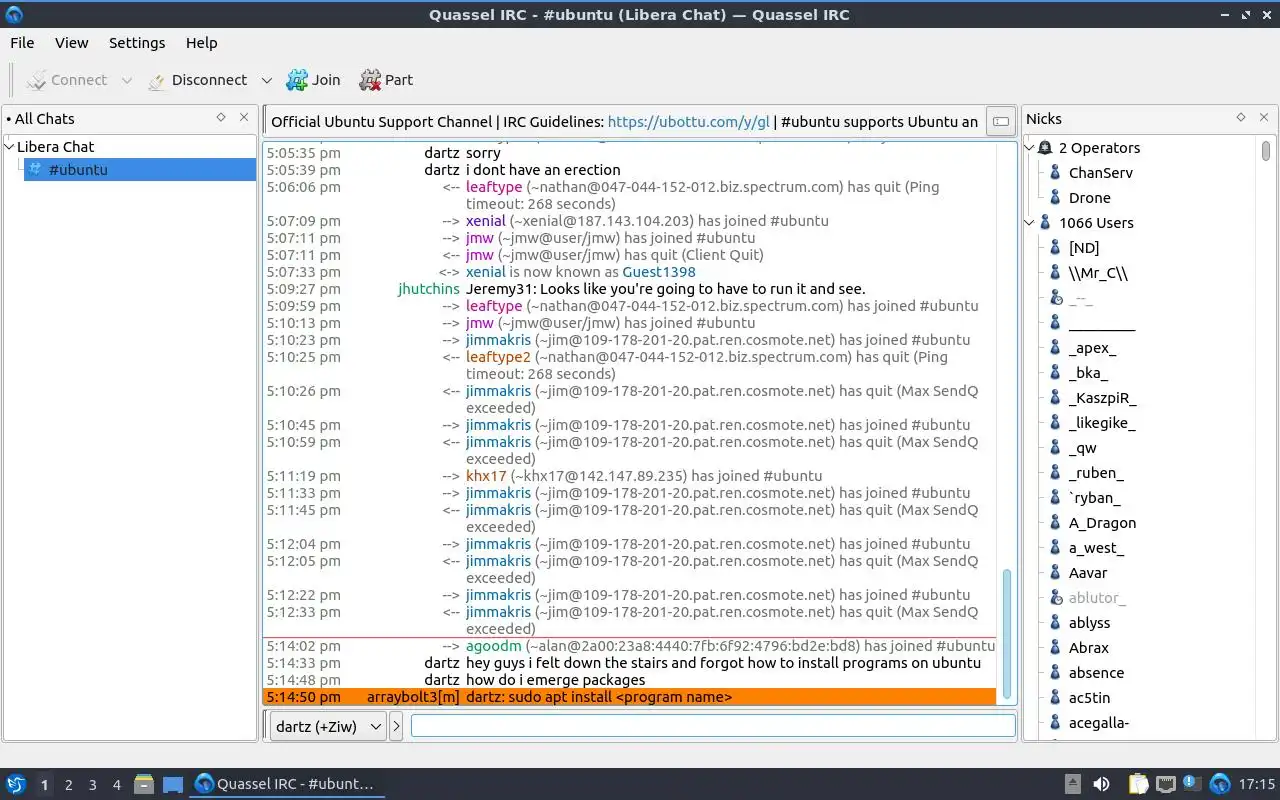Click the Part channel icon

tap(370, 80)
